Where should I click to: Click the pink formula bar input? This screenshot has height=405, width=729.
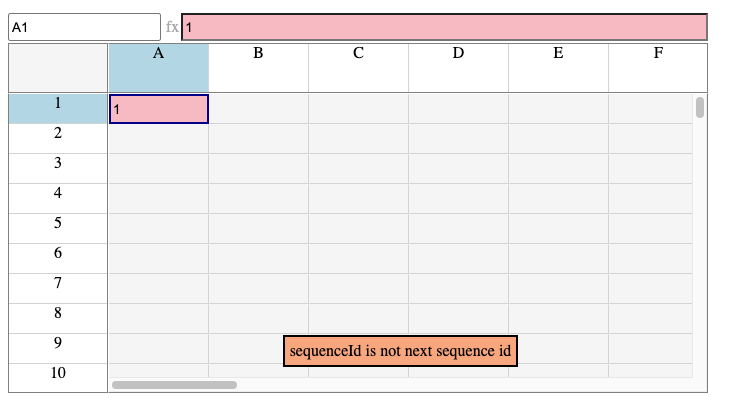tap(444, 27)
